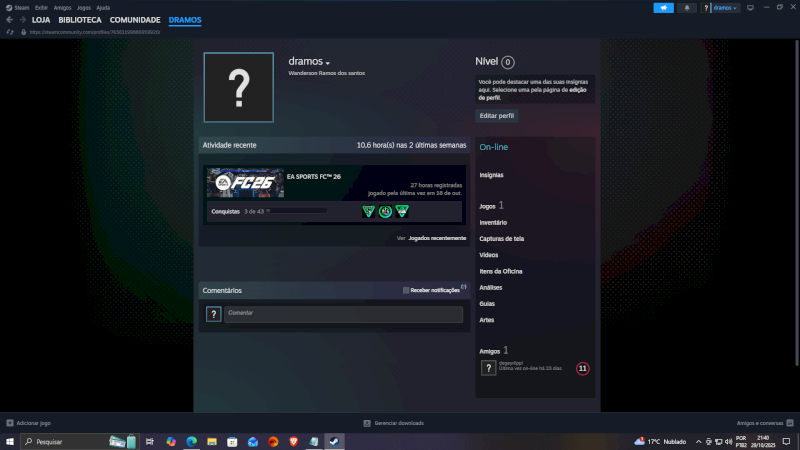Screen dimensions: 800x450
Task: Open the announcements megaphone button
Action: (x=663, y=8)
